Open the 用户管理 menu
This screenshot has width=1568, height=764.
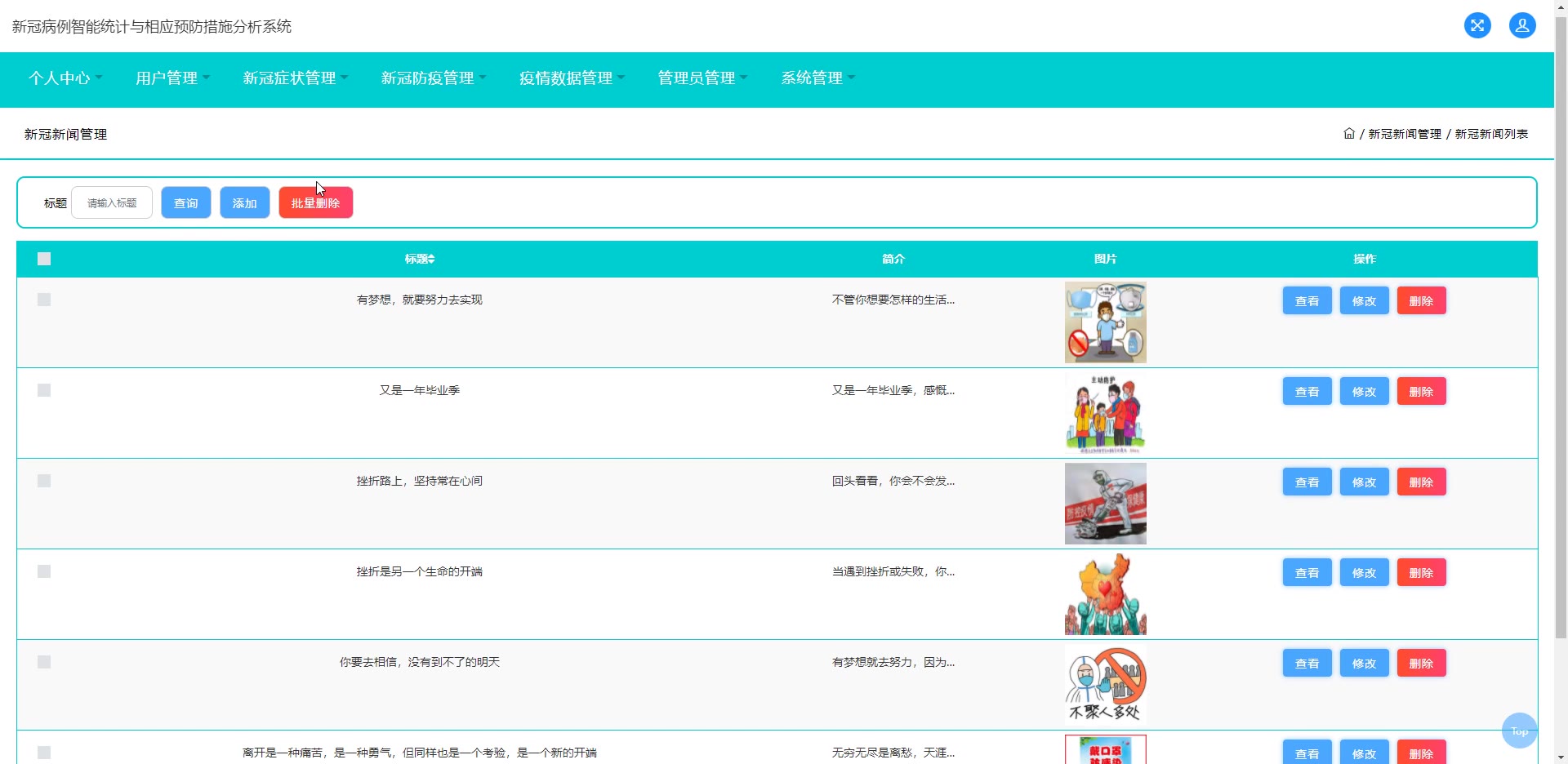point(172,78)
